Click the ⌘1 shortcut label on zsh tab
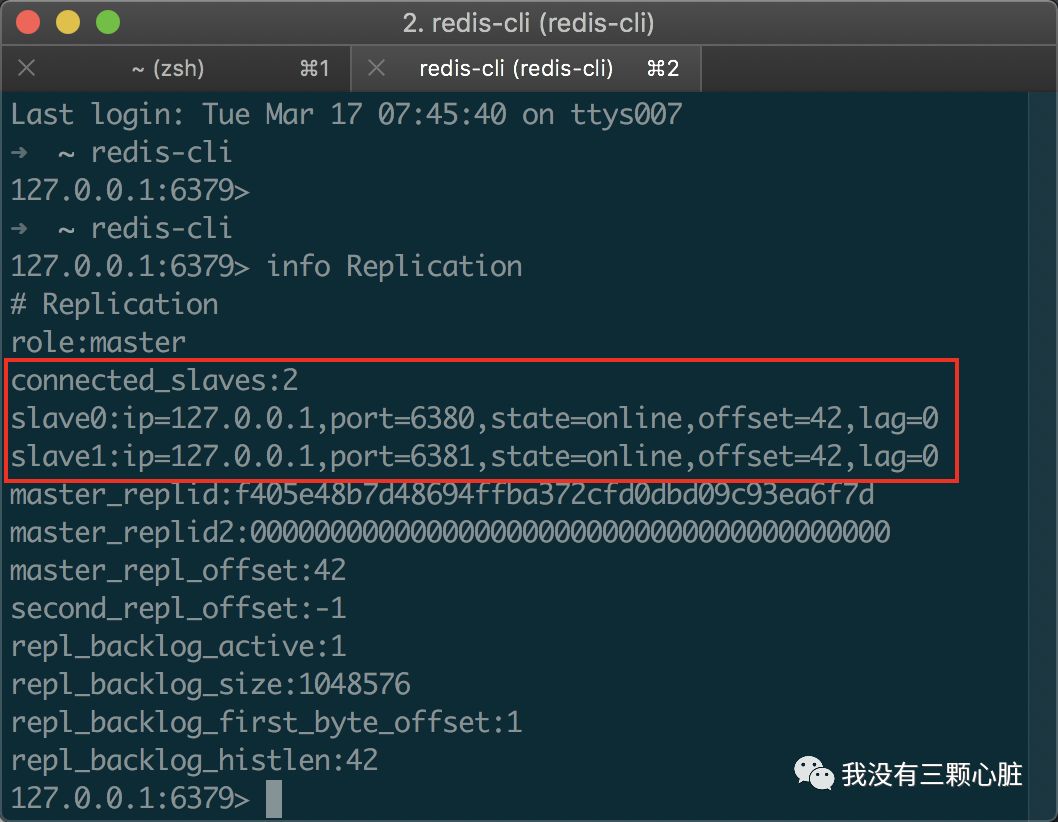This screenshot has height=822, width=1058. coord(314,68)
